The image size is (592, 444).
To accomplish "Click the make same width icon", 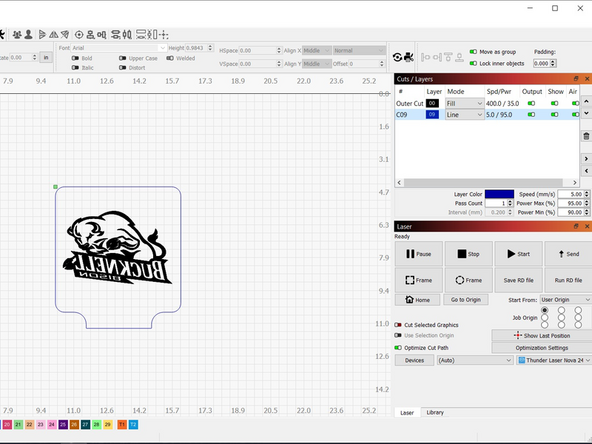I will [141, 35].
